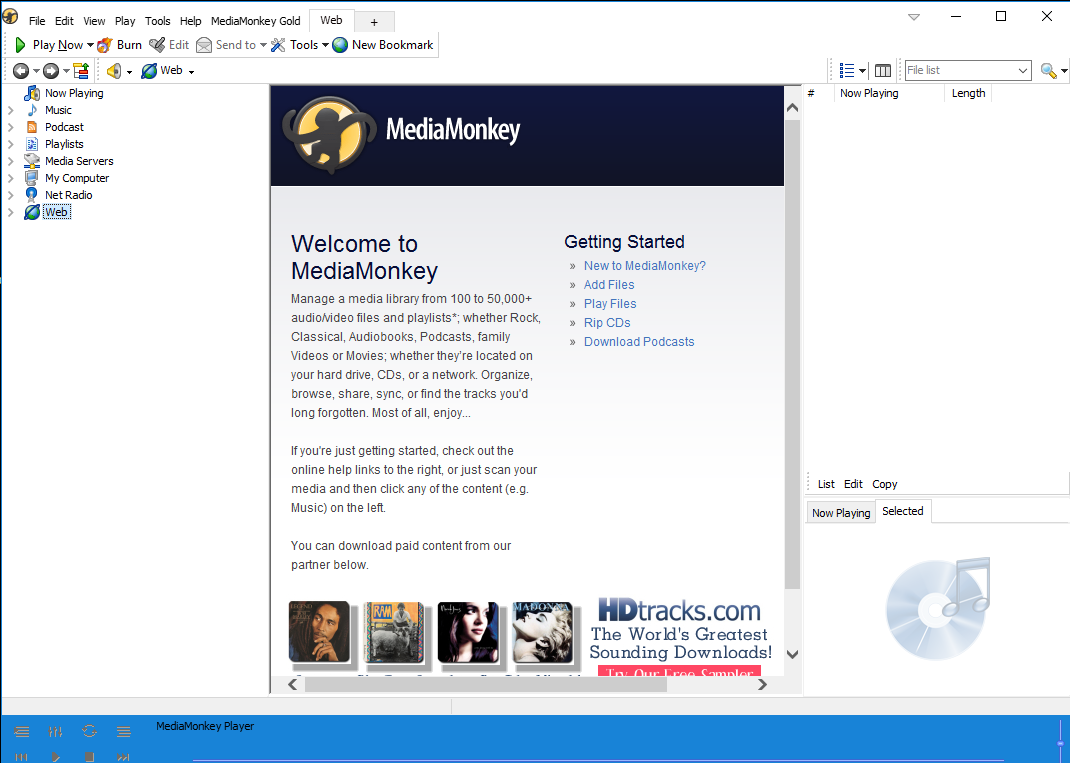Click the speaker icon in the toolbar

pyautogui.click(x=114, y=70)
